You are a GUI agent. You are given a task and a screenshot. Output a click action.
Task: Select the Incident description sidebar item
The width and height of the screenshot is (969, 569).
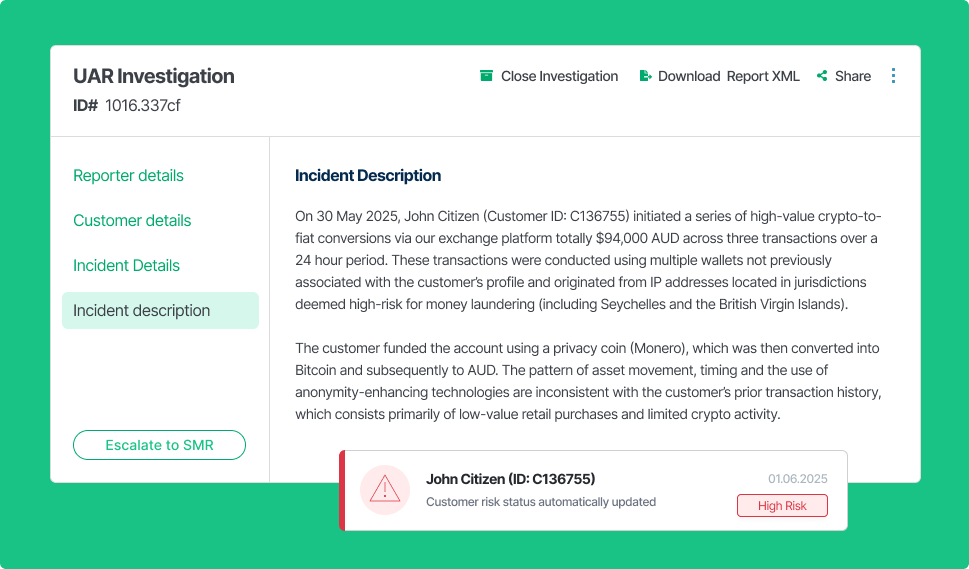[160, 310]
